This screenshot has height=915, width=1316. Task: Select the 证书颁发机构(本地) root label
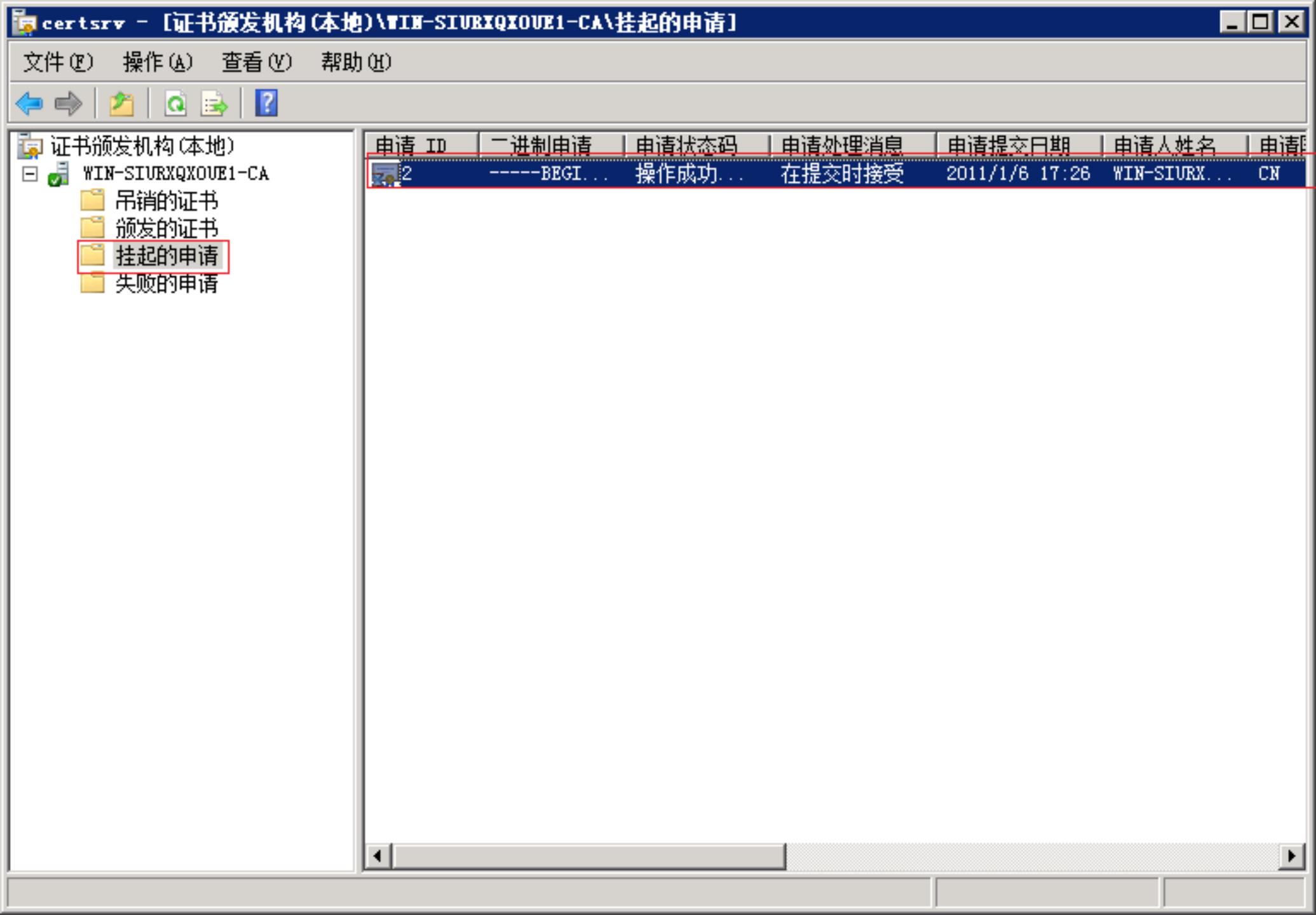[x=143, y=146]
